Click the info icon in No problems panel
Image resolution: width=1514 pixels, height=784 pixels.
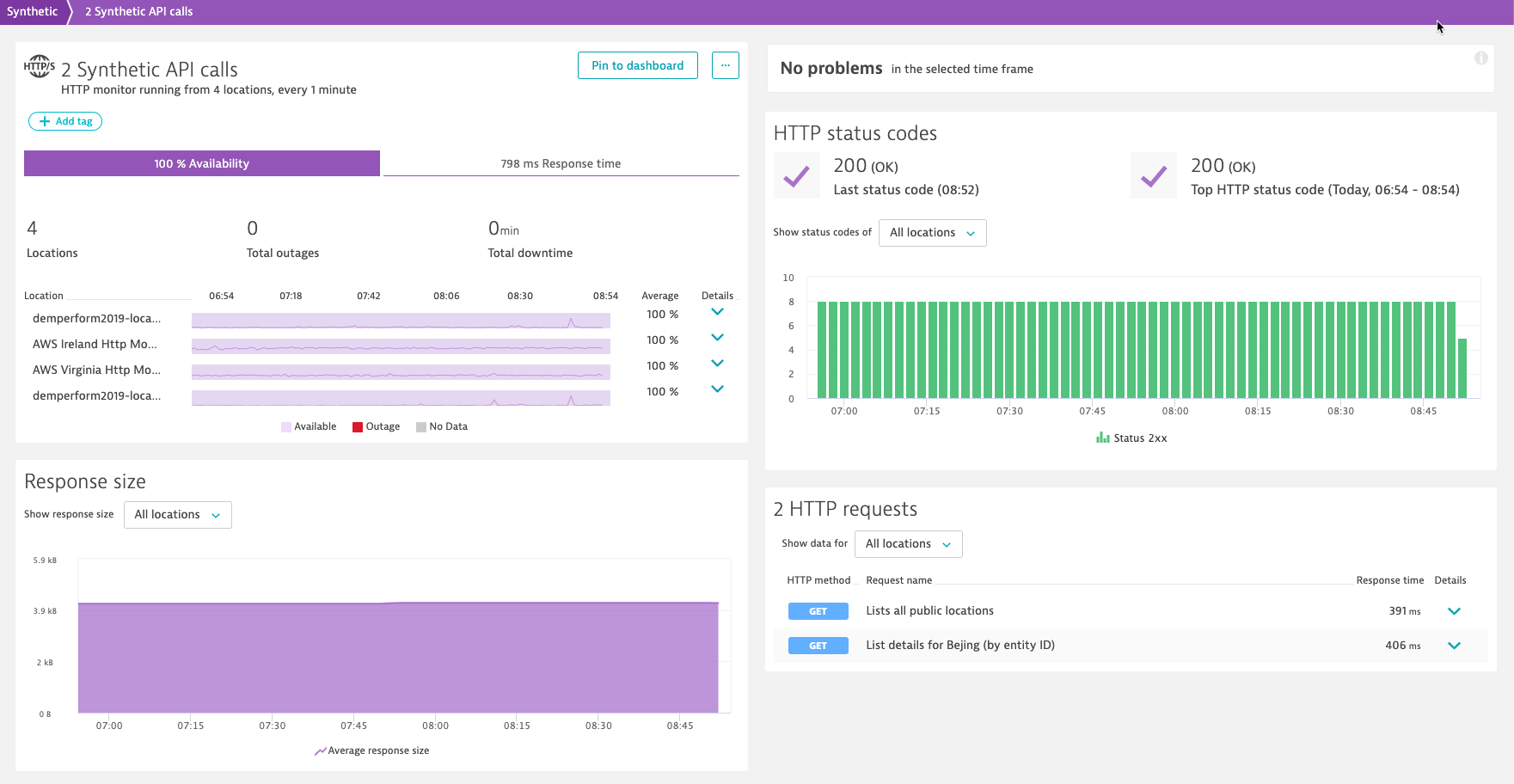pos(1480,58)
